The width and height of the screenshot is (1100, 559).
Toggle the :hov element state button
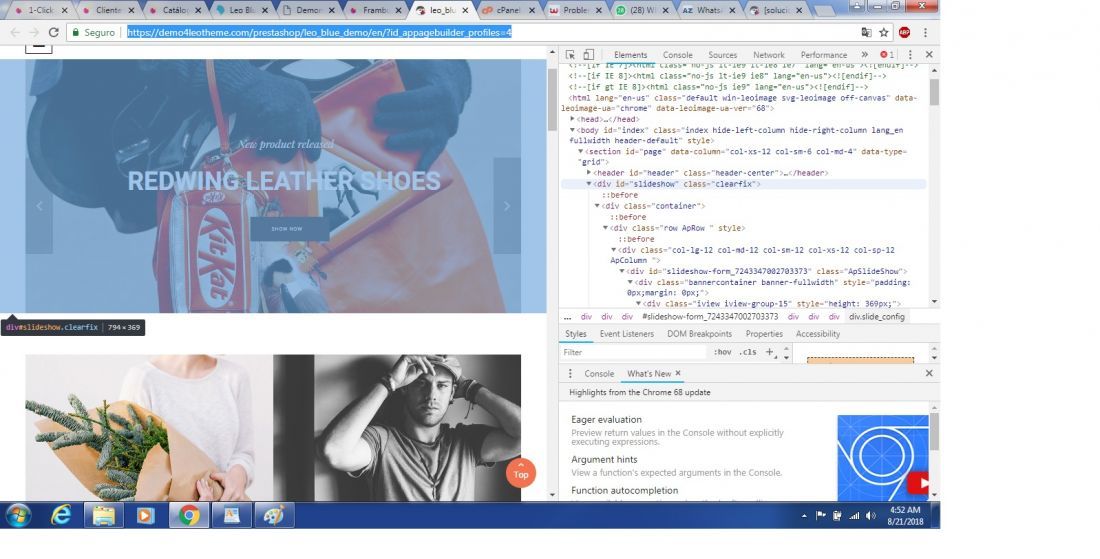coord(722,352)
